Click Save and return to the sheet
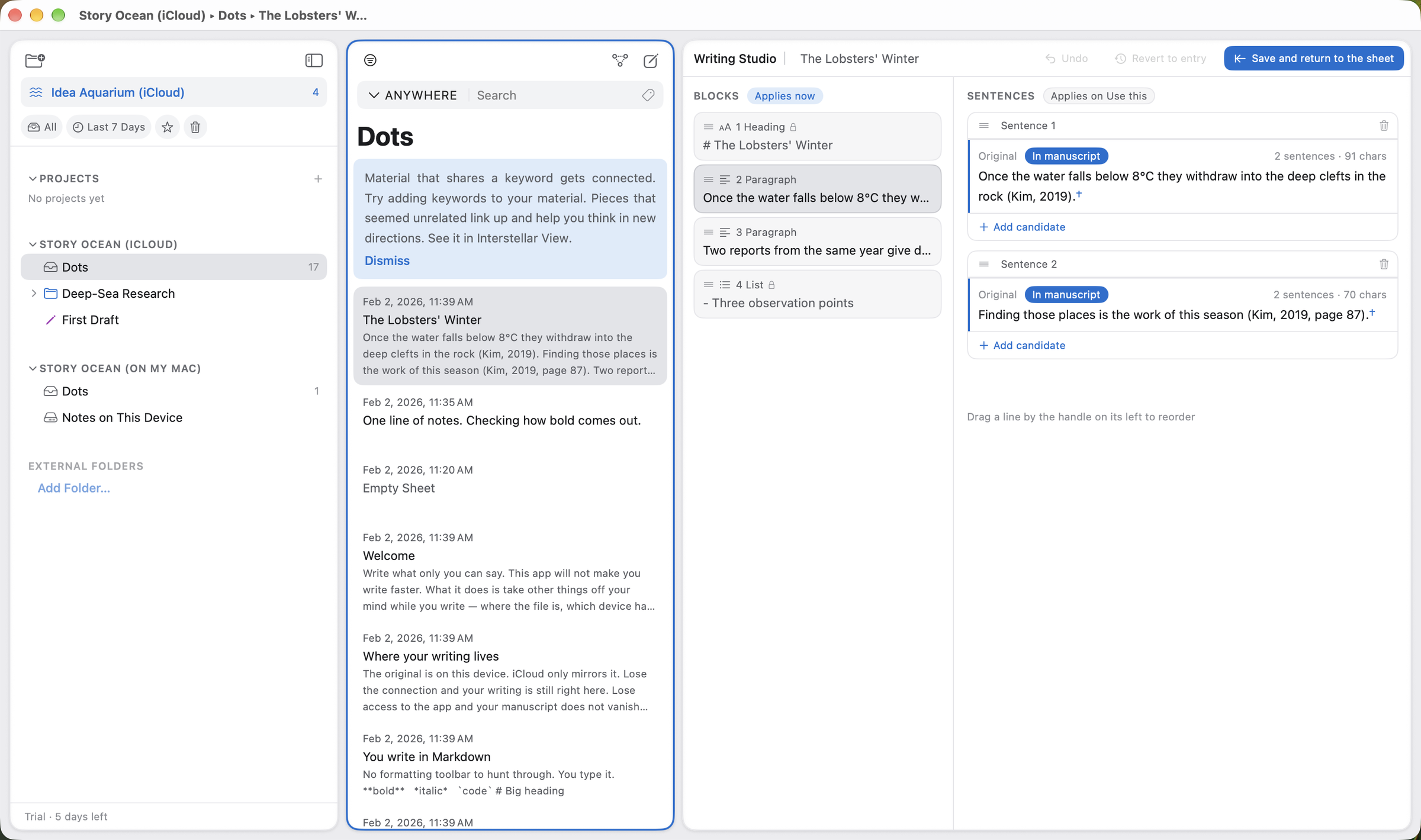This screenshot has width=1421, height=840. coord(1313,59)
